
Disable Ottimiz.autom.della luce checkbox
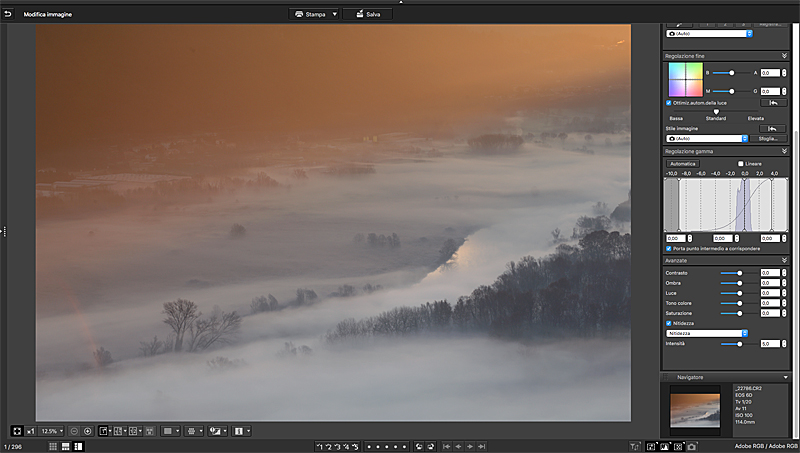coord(669,102)
